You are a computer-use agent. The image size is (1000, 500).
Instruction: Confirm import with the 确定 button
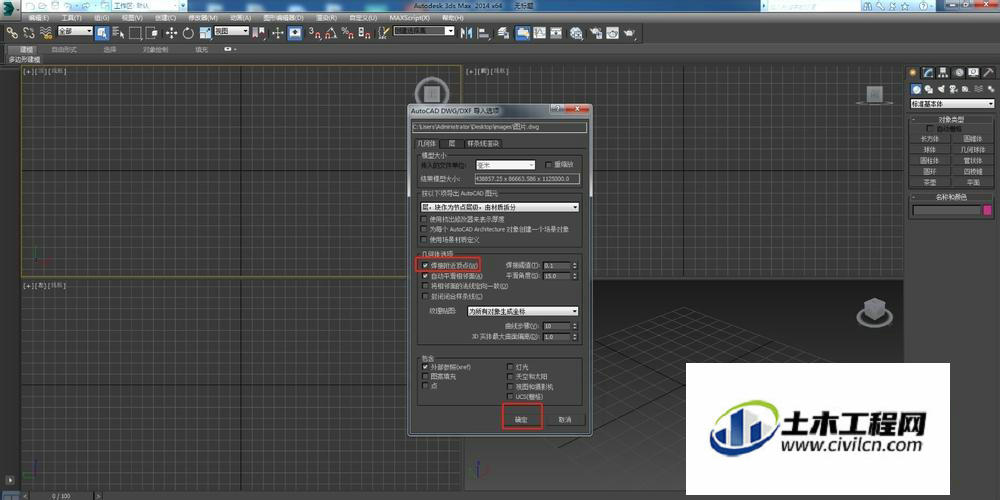click(x=522, y=420)
